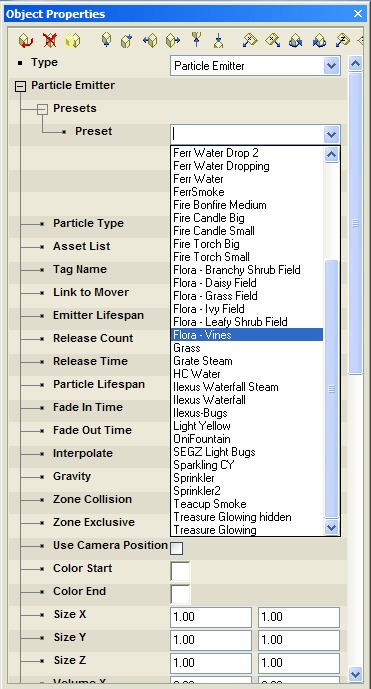
Task: Click the cube with down arrow icon
Action: [x=106, y=41]
